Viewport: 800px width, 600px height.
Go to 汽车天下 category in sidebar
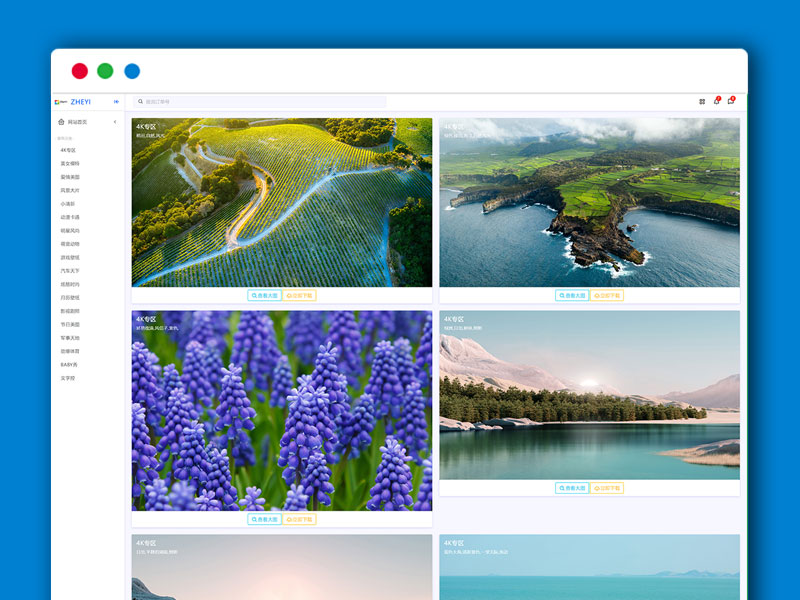point(70,271)
